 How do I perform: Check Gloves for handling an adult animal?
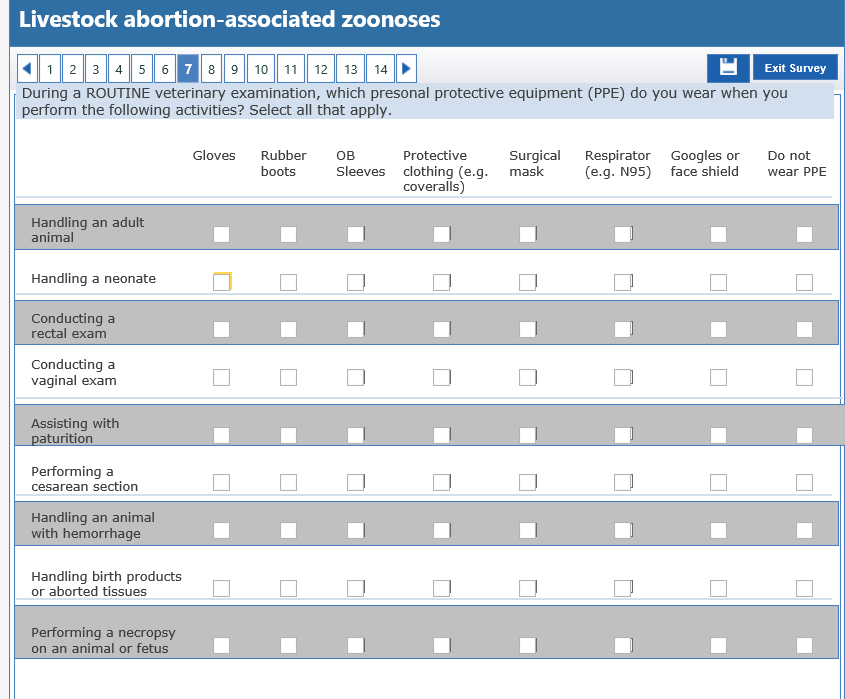[x=221, y=234]
